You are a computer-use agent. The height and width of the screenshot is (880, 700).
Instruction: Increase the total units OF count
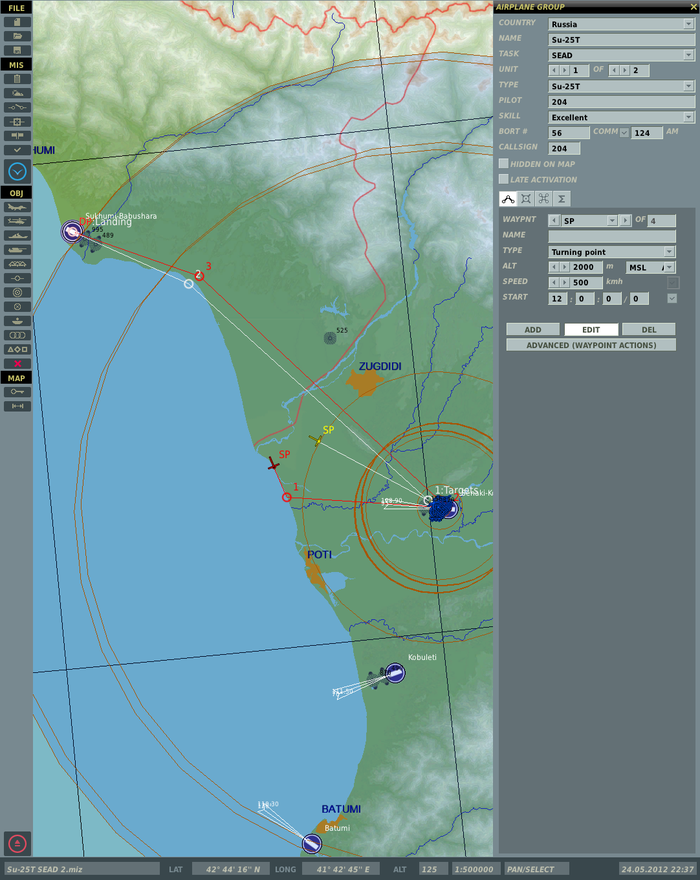(x=625, y=70)
